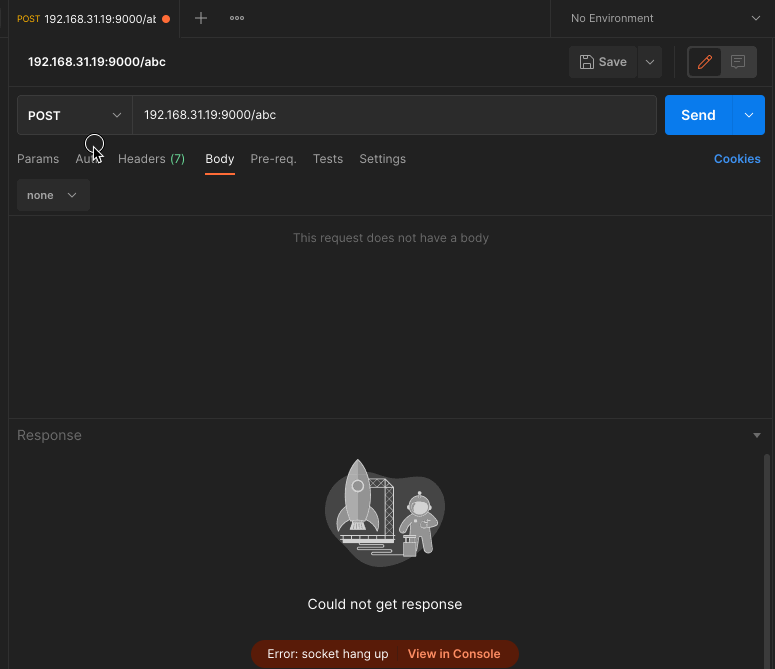This screenshot has height=669, width=775.
Task: Collapse the Response panel arrow
Action: (757, 436)
